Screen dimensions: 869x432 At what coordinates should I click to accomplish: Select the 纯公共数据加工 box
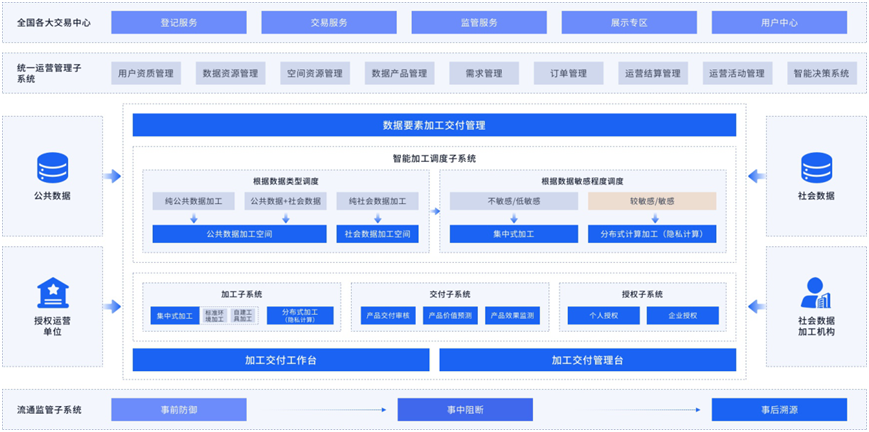pyautogui.click(x=193, y=201)
